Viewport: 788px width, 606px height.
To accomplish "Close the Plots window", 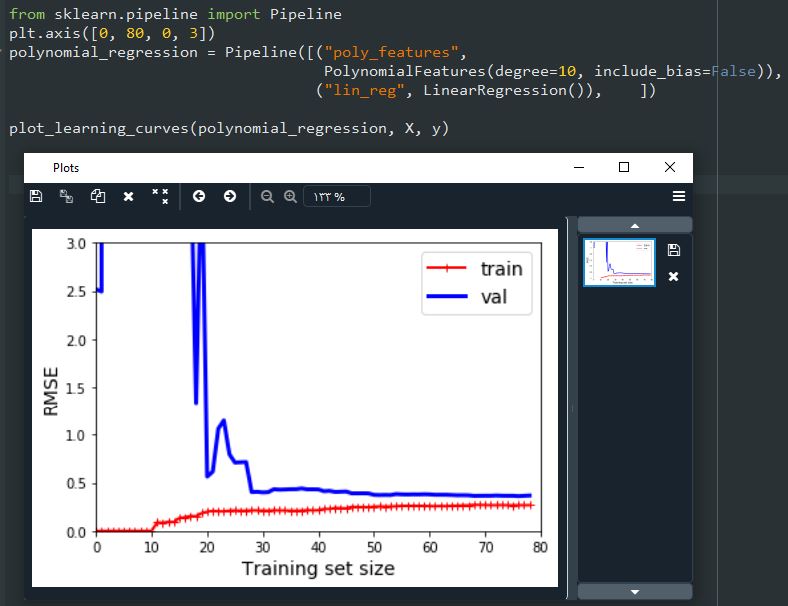I will click(670, 167).
